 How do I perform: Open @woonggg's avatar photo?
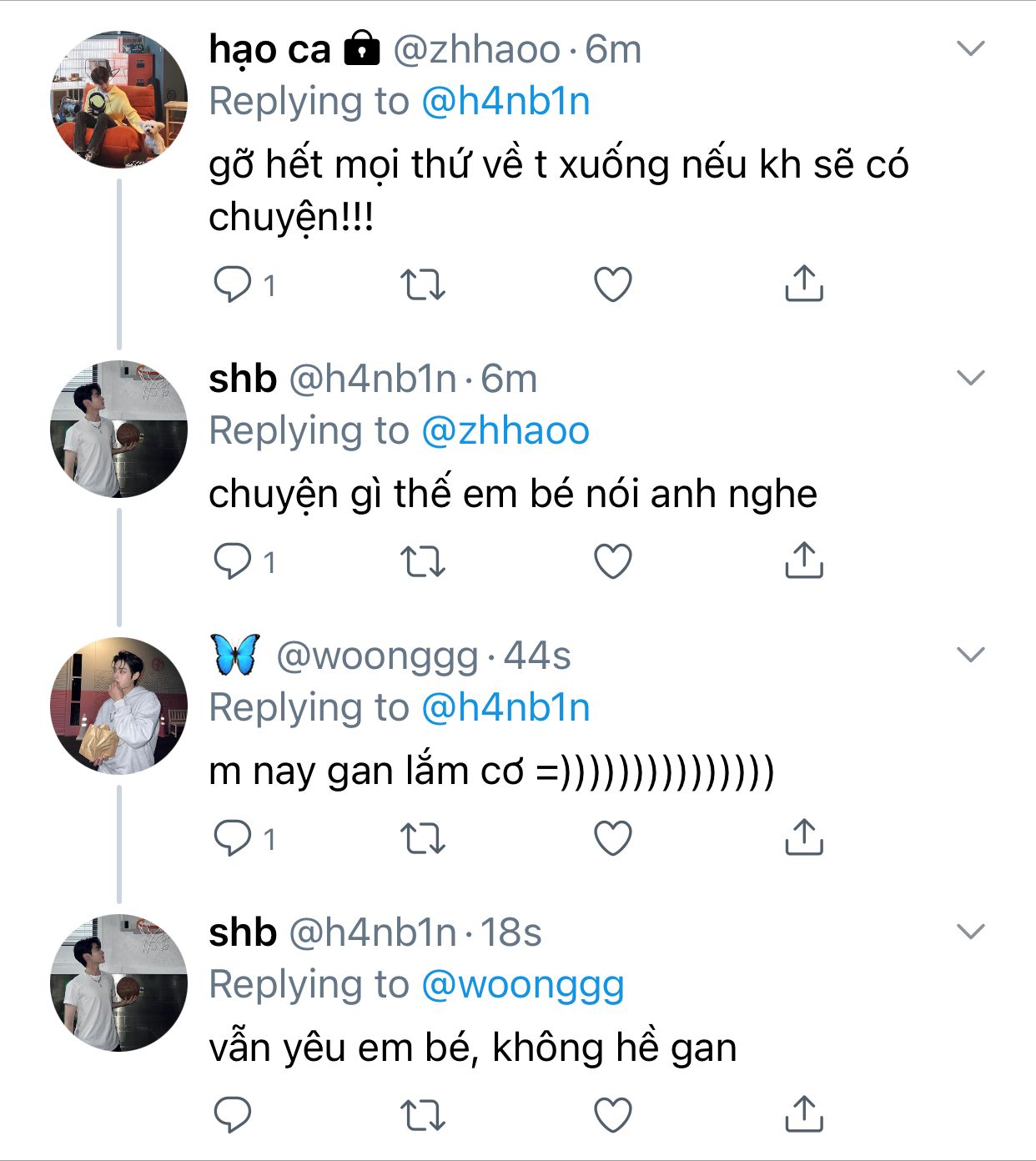(x=119, y=706)
